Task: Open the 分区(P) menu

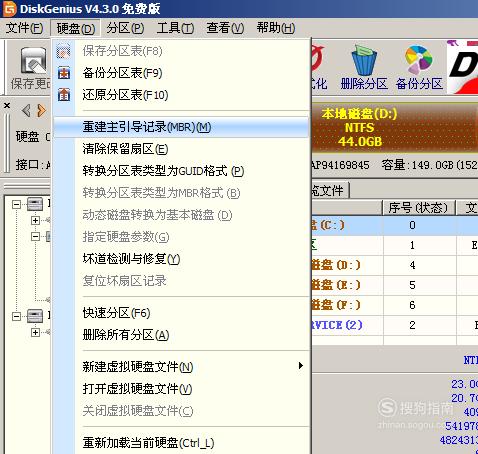Action: coord(125,28)
